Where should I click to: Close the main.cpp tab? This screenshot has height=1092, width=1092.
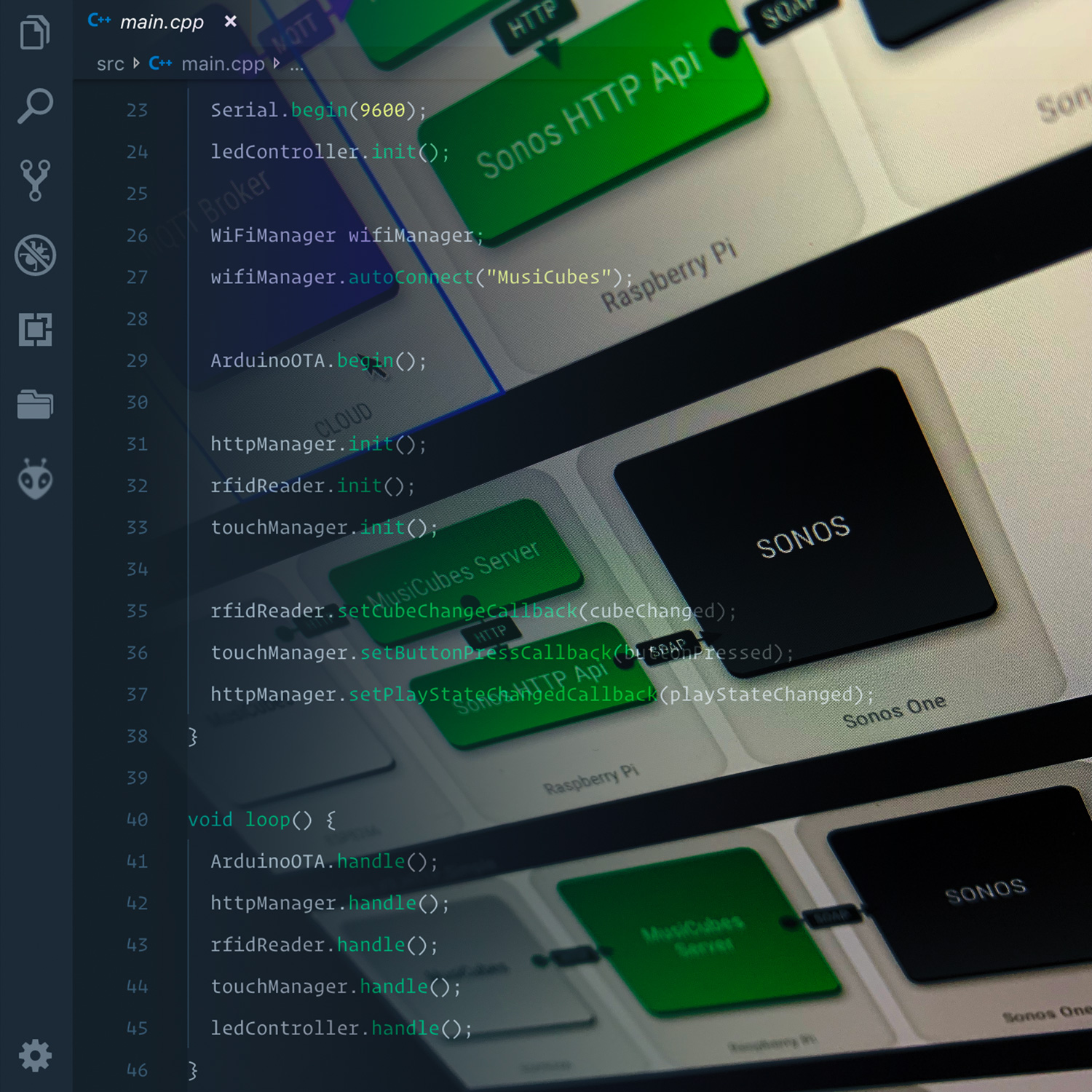point(231,22)
